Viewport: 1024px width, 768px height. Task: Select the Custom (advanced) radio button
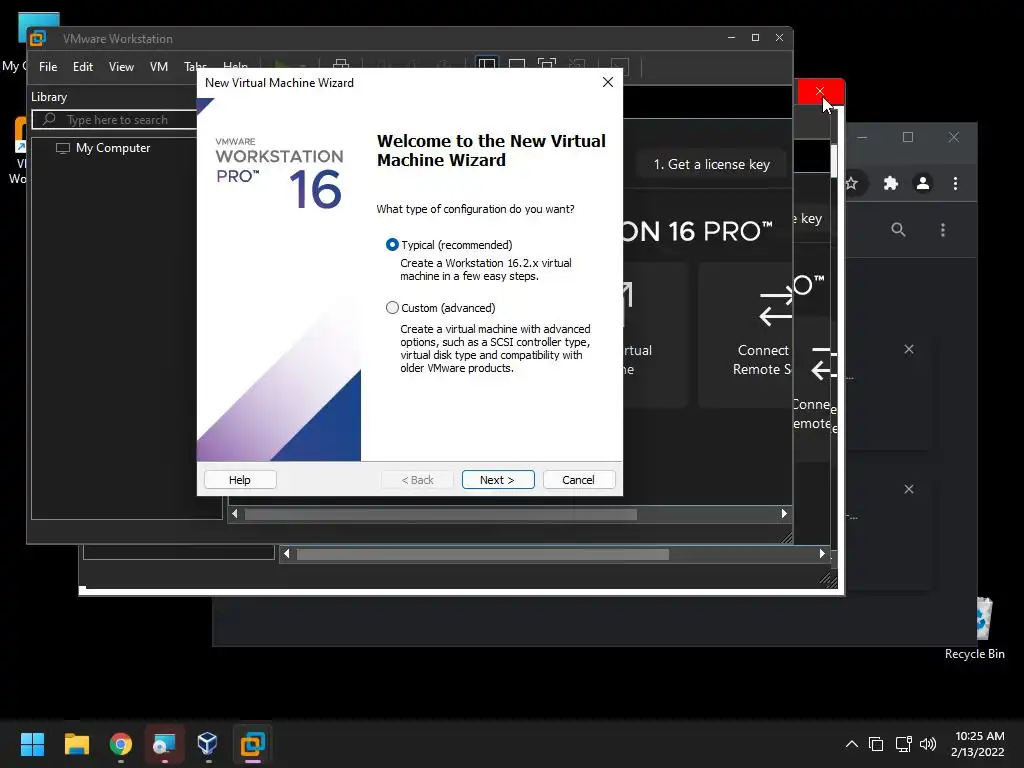(392, 308)
